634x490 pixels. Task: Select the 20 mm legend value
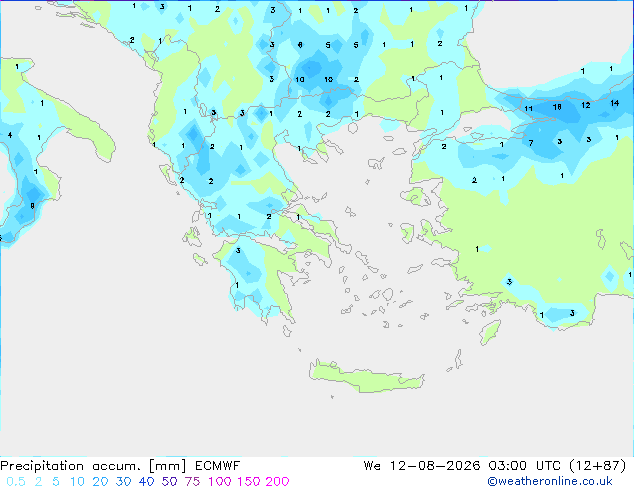click(100, 482)
